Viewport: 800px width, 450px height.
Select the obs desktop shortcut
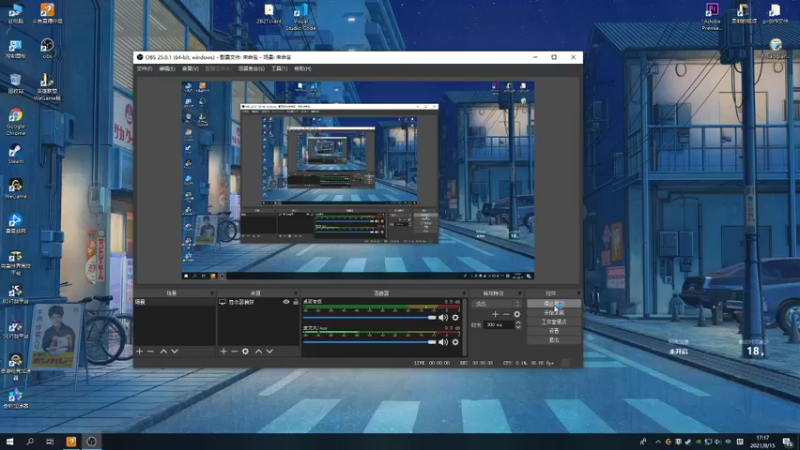pyautogui.click(x=47, y=48)
